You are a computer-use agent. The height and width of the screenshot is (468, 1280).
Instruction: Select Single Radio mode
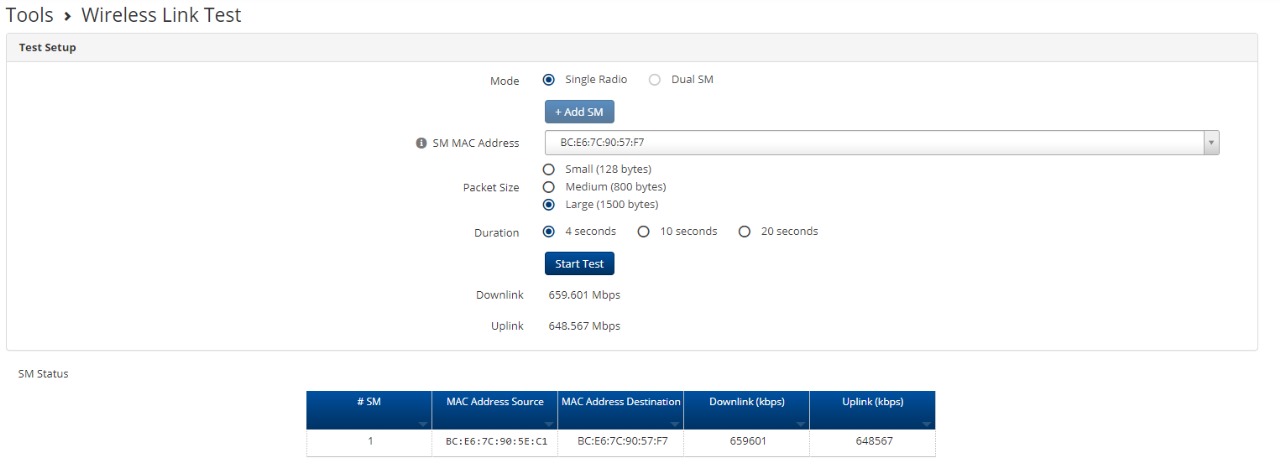point(549,80)
